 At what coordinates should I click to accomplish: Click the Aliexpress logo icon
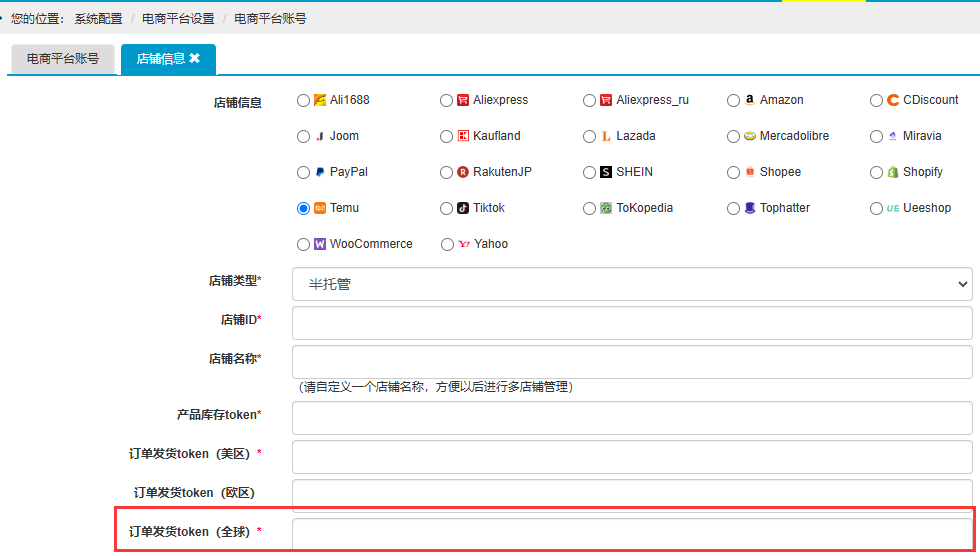pos(462,100)
